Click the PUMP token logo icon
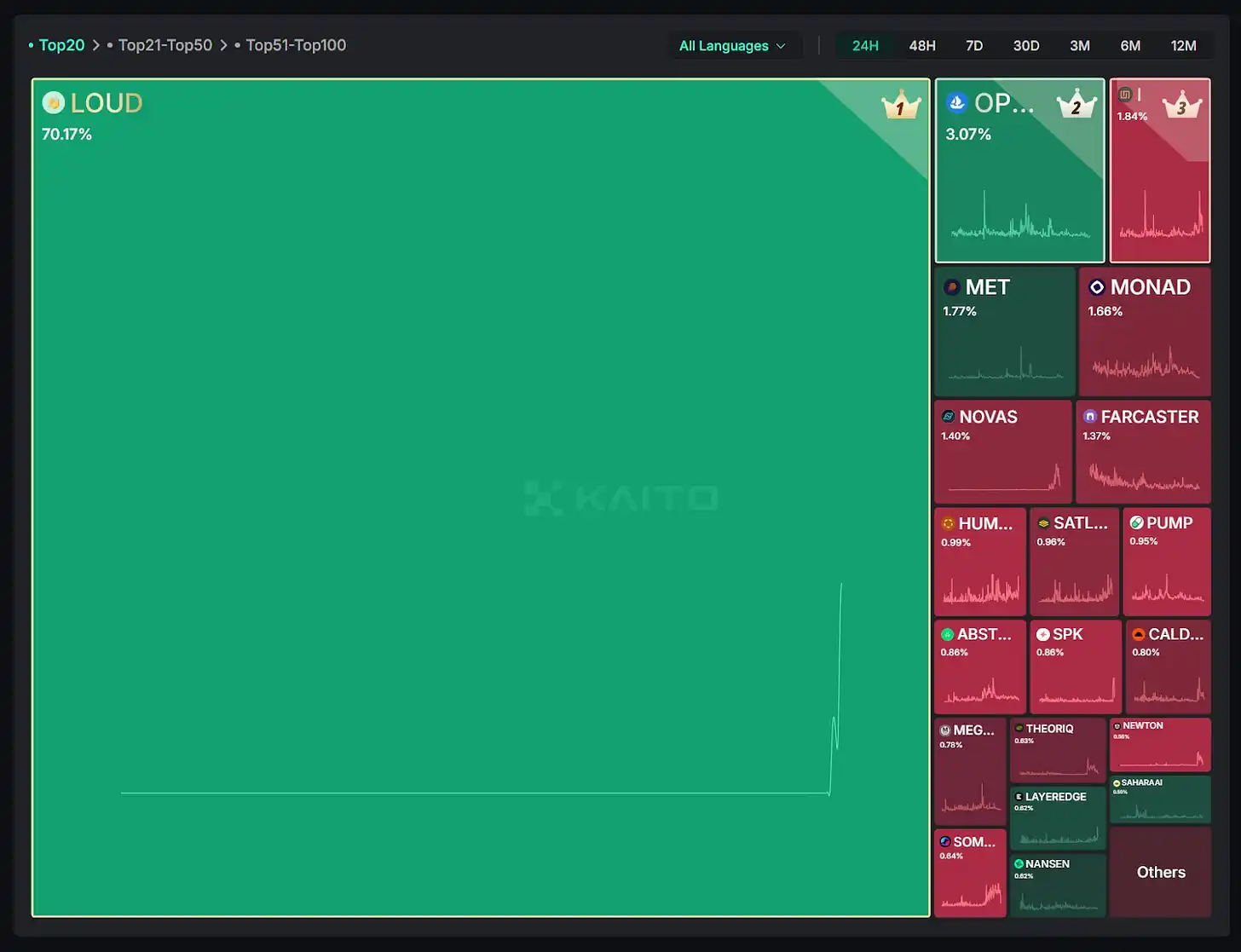This screenshot has width=1241, height=952. 1136,522
